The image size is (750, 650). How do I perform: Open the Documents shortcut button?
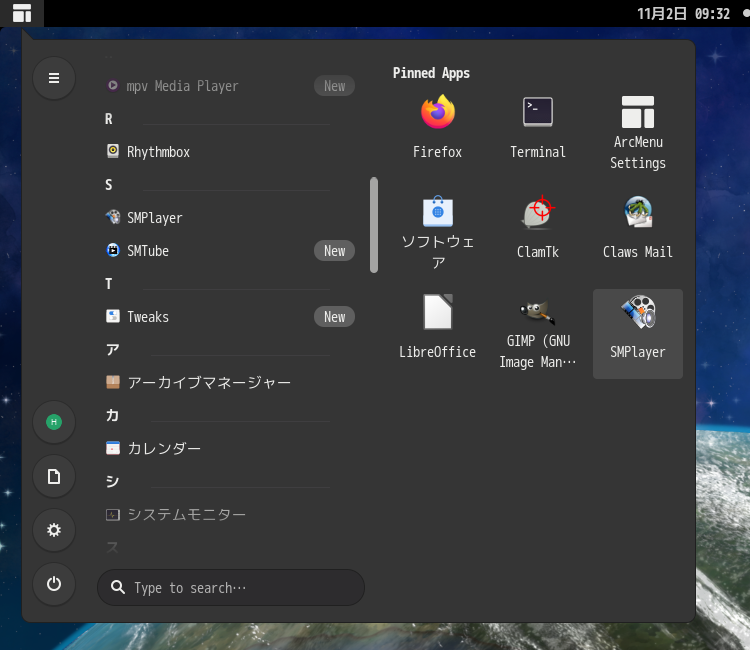[54, 476]
